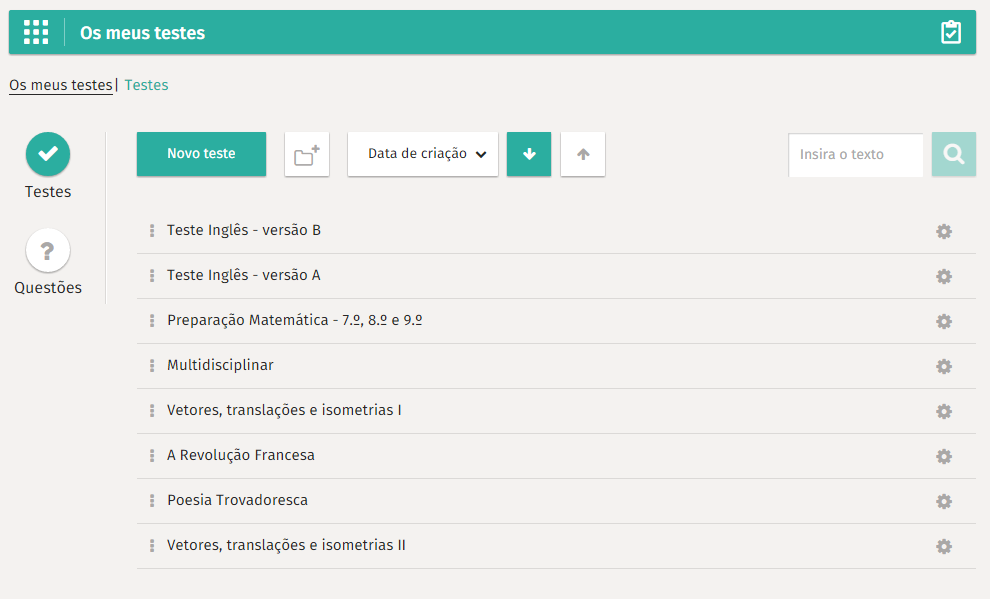Open settings gear for Multidisciplinar
The height and width of the screenshot is (599, 990).
[x=943, y=366]
